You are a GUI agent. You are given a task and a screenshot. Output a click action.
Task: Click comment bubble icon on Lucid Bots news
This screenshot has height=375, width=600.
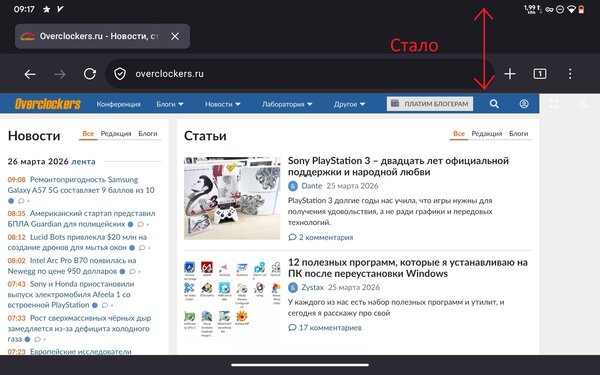click(142, 248)
